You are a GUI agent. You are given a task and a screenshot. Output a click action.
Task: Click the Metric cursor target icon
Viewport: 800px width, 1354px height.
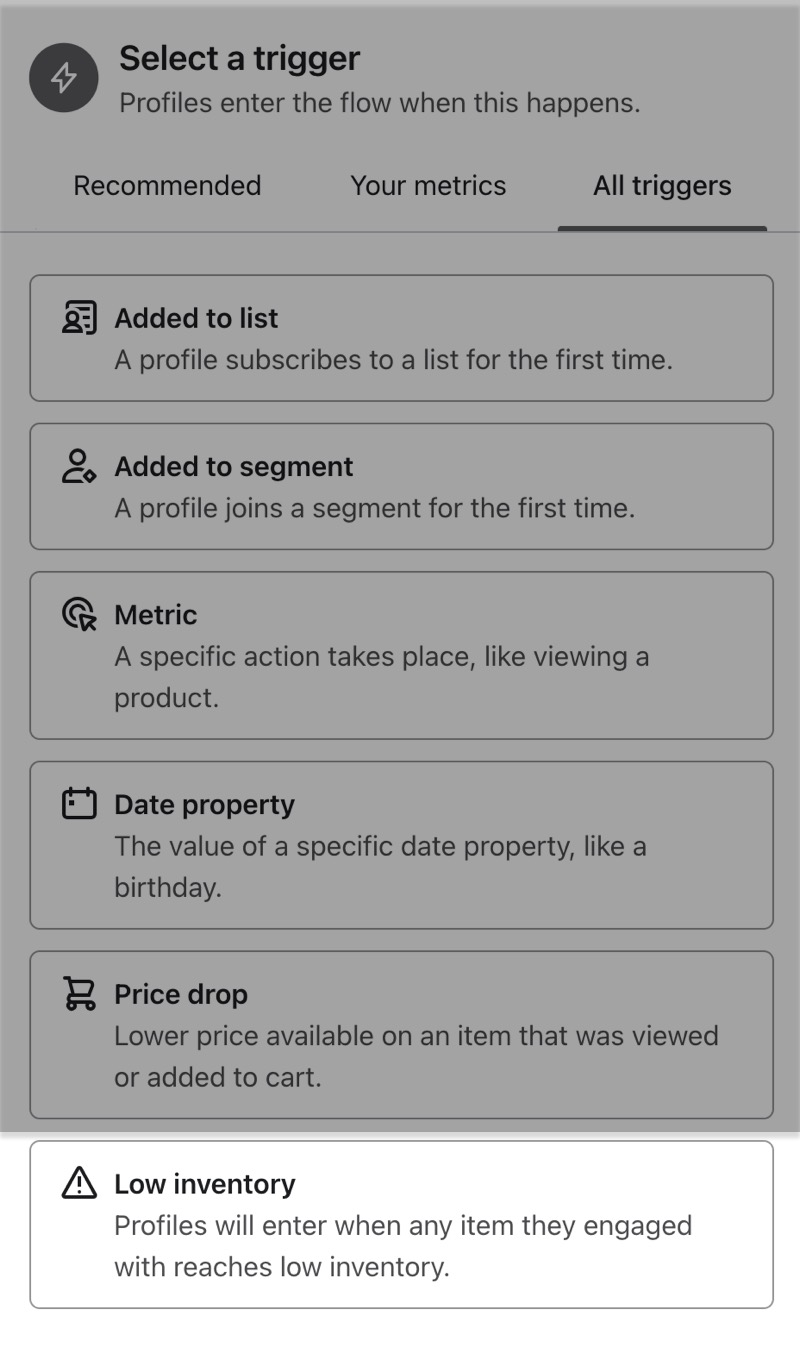79,614
